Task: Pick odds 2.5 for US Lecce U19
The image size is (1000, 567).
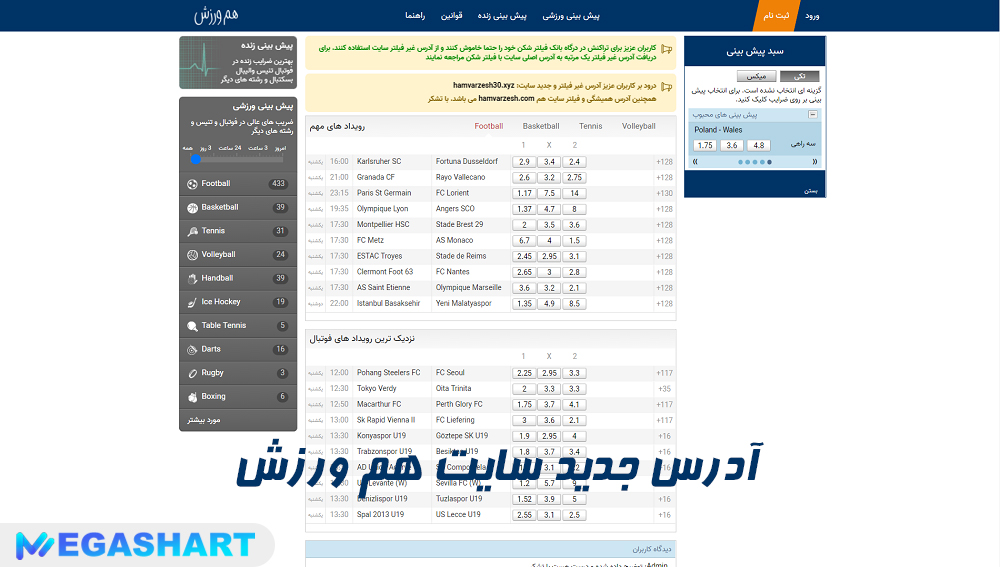Action: [x=574, y=515]
